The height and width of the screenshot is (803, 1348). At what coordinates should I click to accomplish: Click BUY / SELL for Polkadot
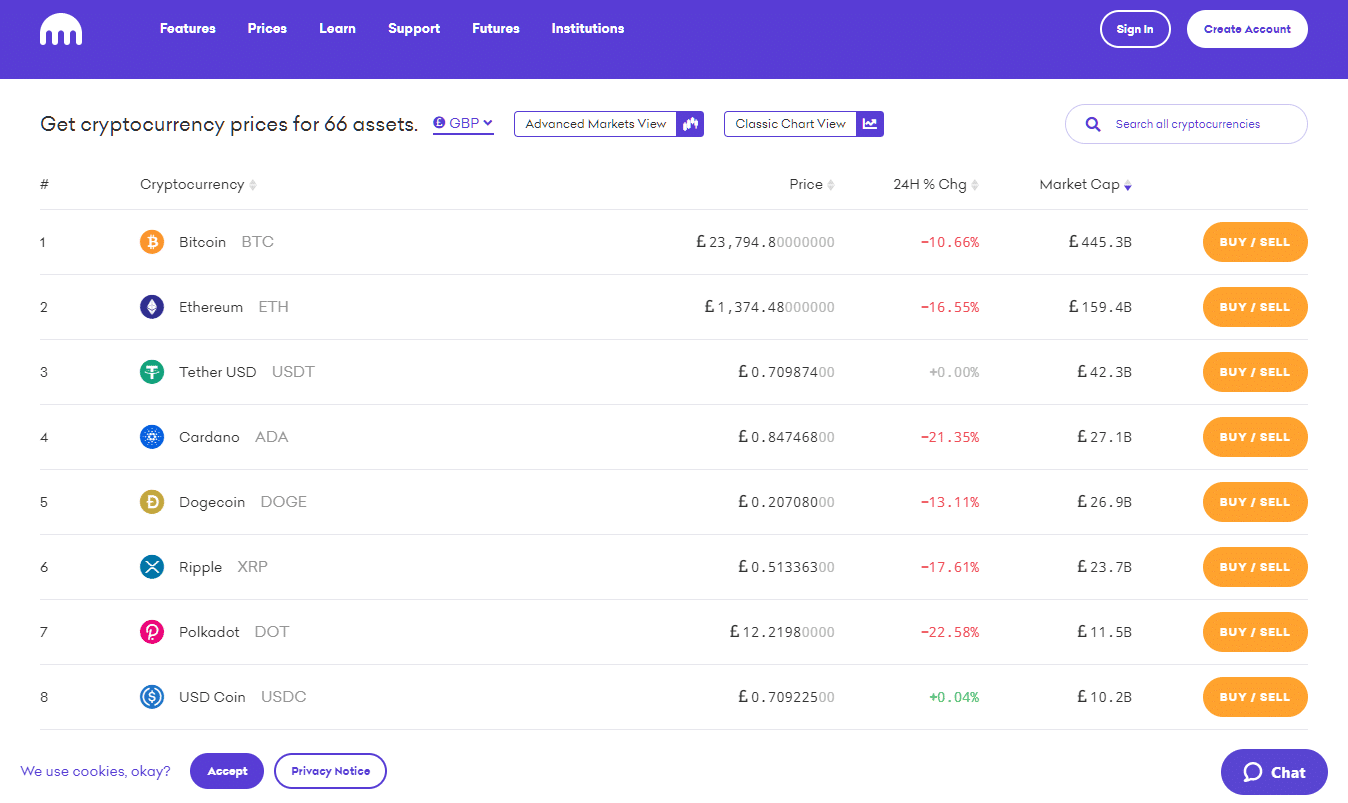pyautogui.click(x=1255, y=632)
